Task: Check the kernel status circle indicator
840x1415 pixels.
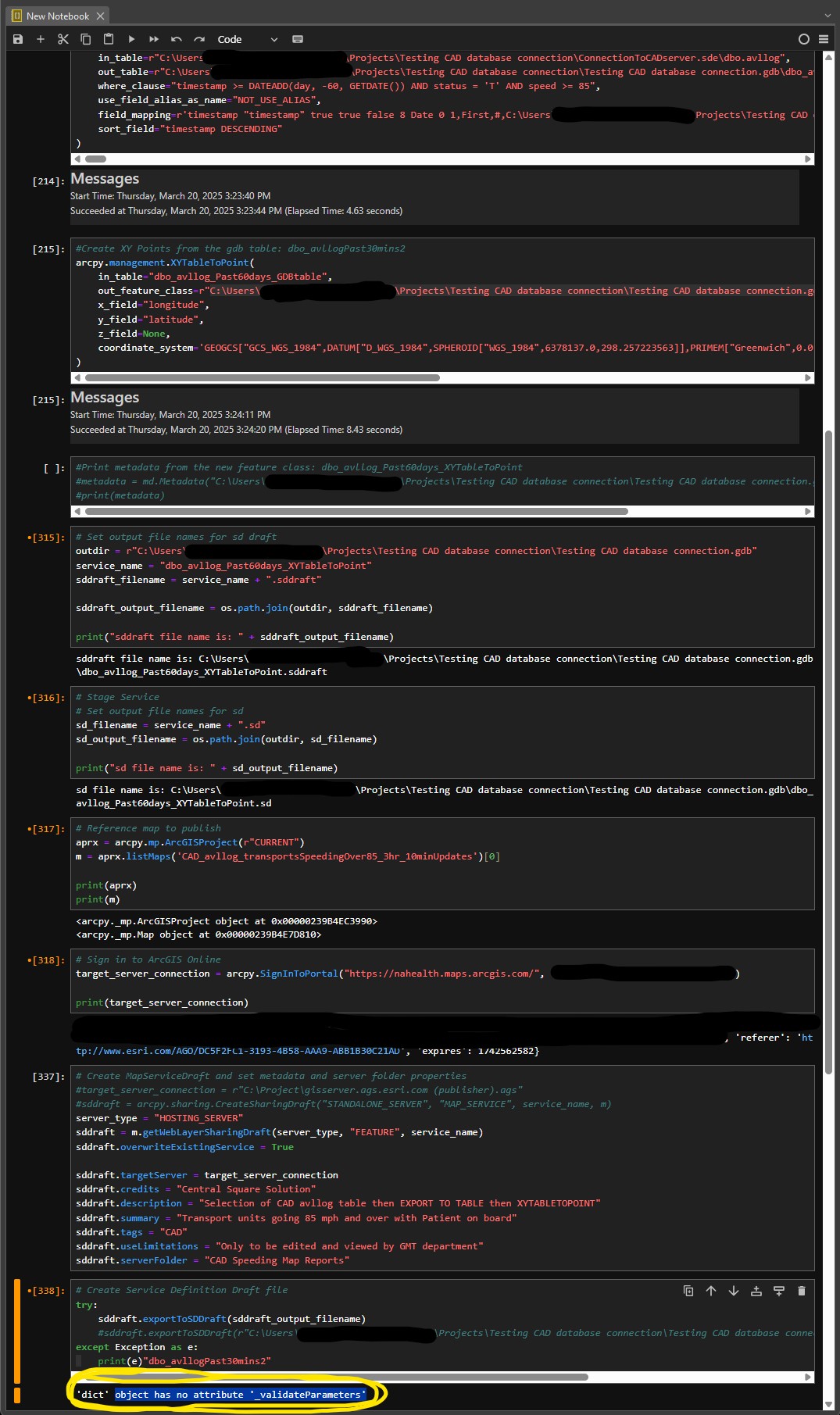Action: click(804, 39)
